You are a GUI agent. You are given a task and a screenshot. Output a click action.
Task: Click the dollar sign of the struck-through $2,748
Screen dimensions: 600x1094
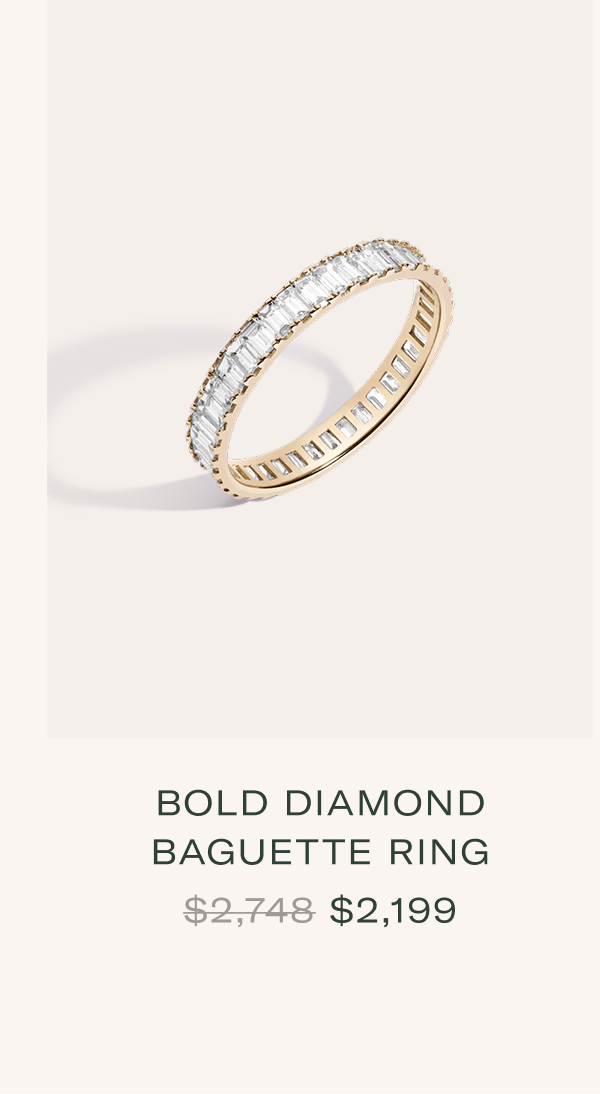pos(195,911)
